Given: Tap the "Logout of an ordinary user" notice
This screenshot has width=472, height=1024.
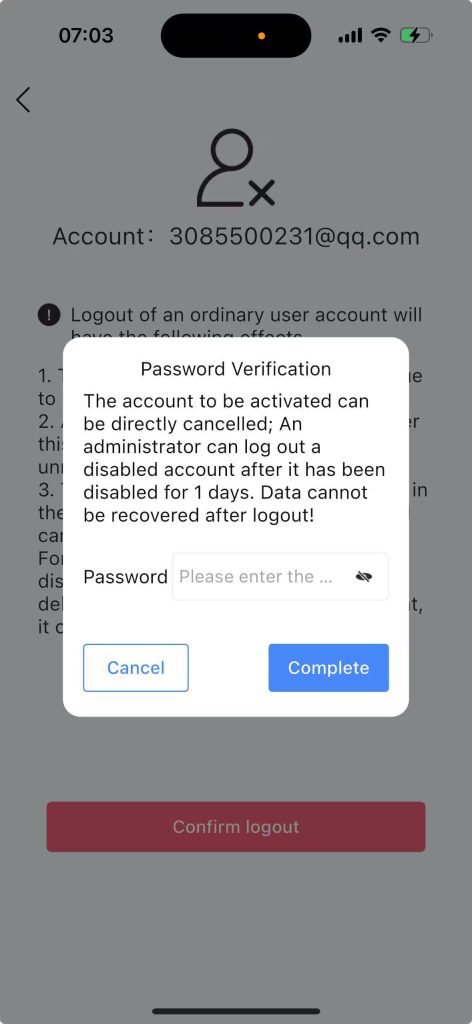Looking at the screenshot, I should pos(246,315).
